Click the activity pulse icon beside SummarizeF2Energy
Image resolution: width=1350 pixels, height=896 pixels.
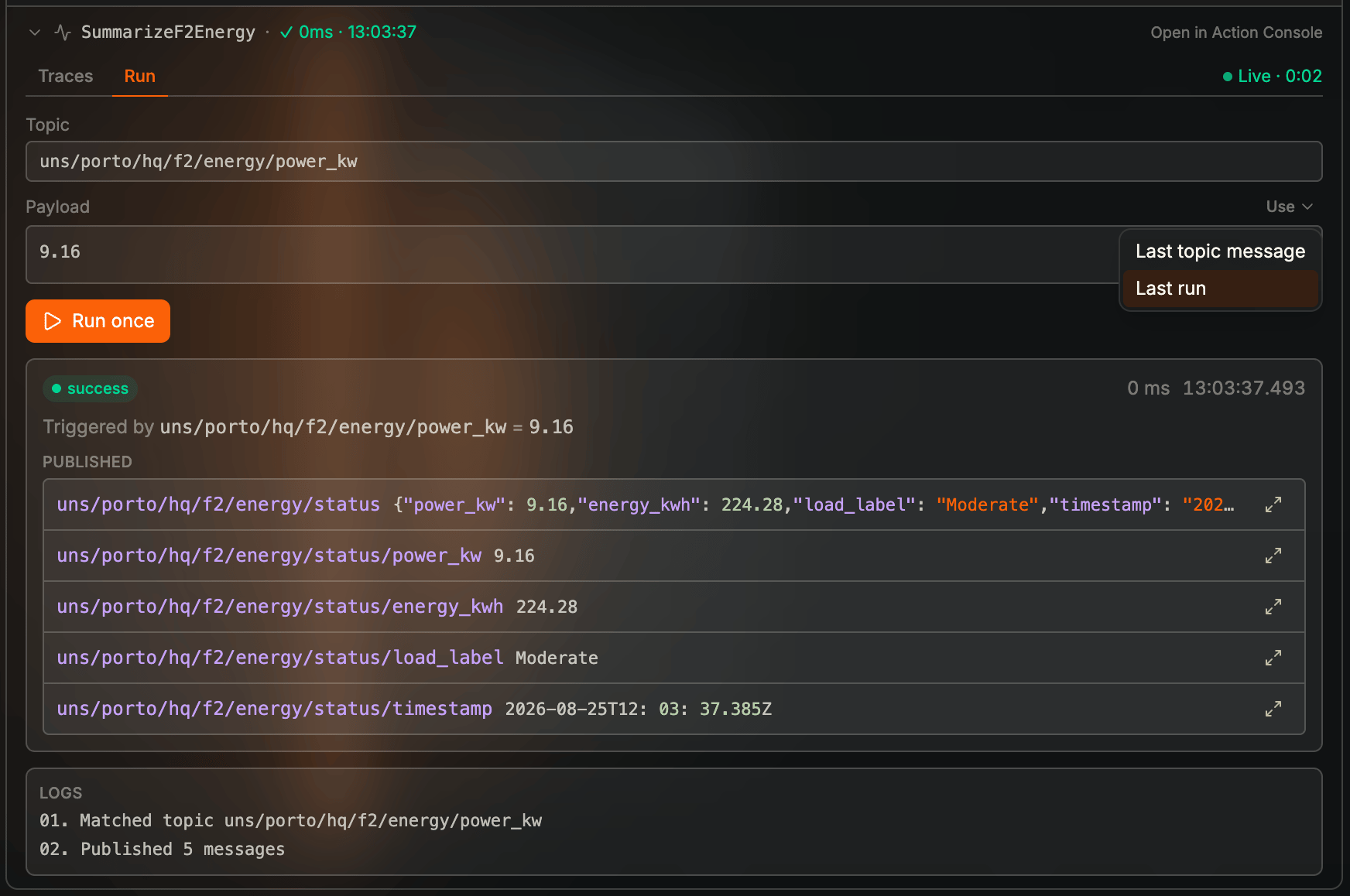pos(63,32)
